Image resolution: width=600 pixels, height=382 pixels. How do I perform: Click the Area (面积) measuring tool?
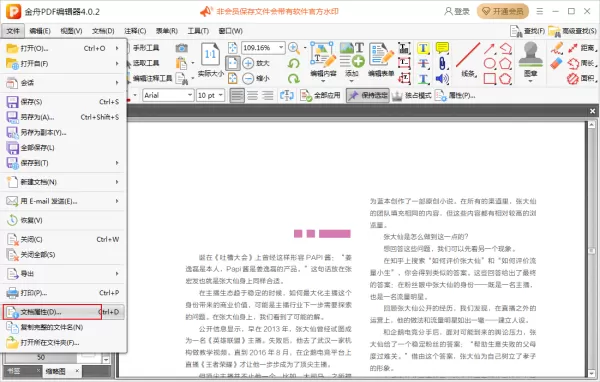click(x=582, y=78)
